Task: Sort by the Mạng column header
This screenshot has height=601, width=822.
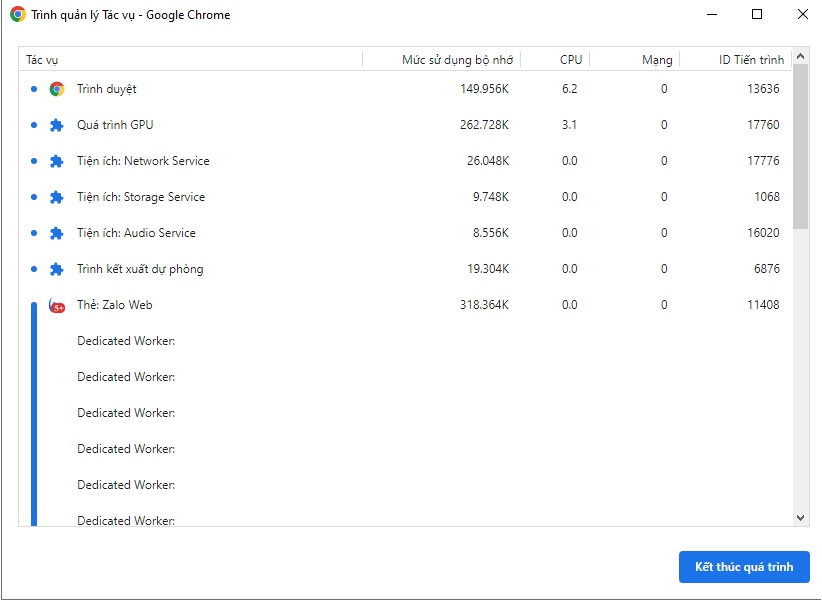Action: [656, 60]
